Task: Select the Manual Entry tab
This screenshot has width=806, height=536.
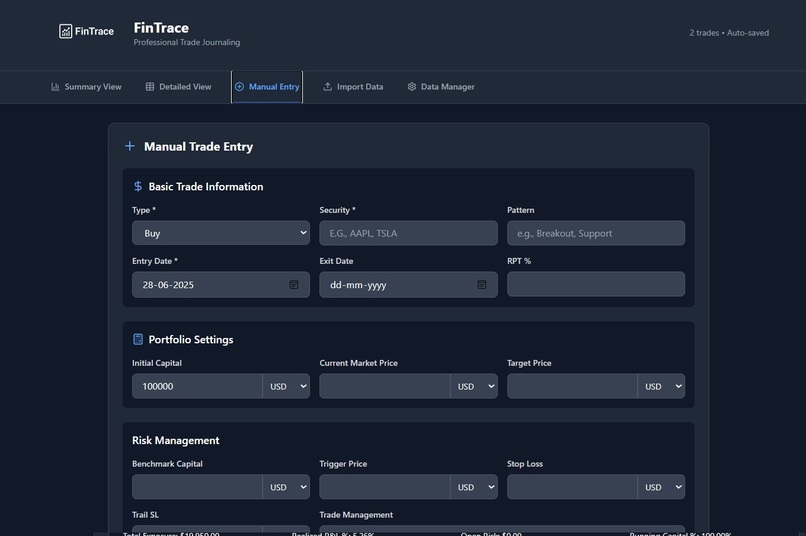Action: [267, 87]
